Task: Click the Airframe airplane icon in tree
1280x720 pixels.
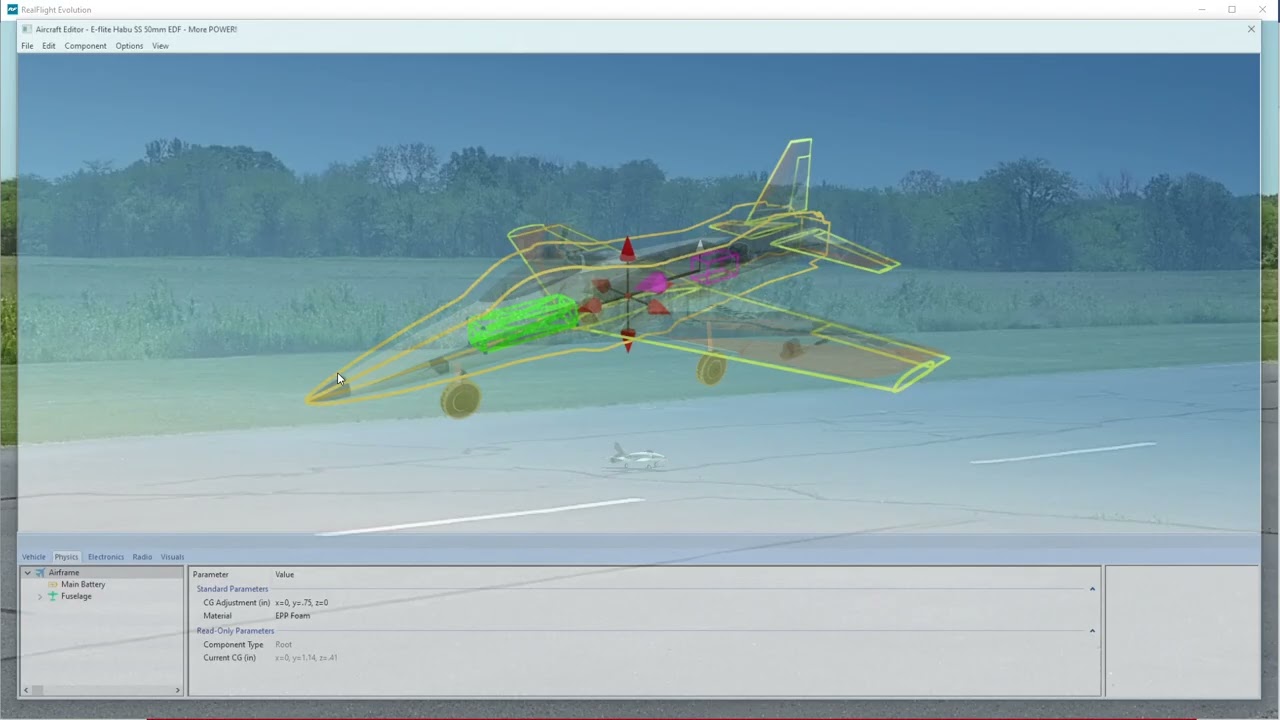Action: tap(40, 573)
